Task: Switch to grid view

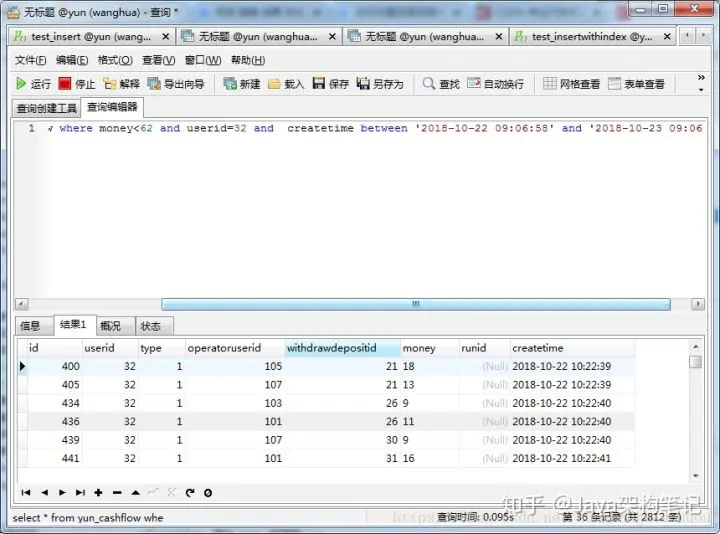Action: click(571, 84)
